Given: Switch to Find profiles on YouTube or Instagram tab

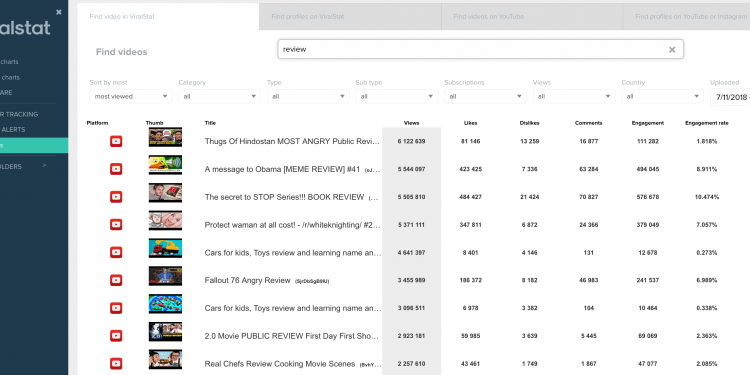Looking at the screenshot, I should tap(687, 17).
